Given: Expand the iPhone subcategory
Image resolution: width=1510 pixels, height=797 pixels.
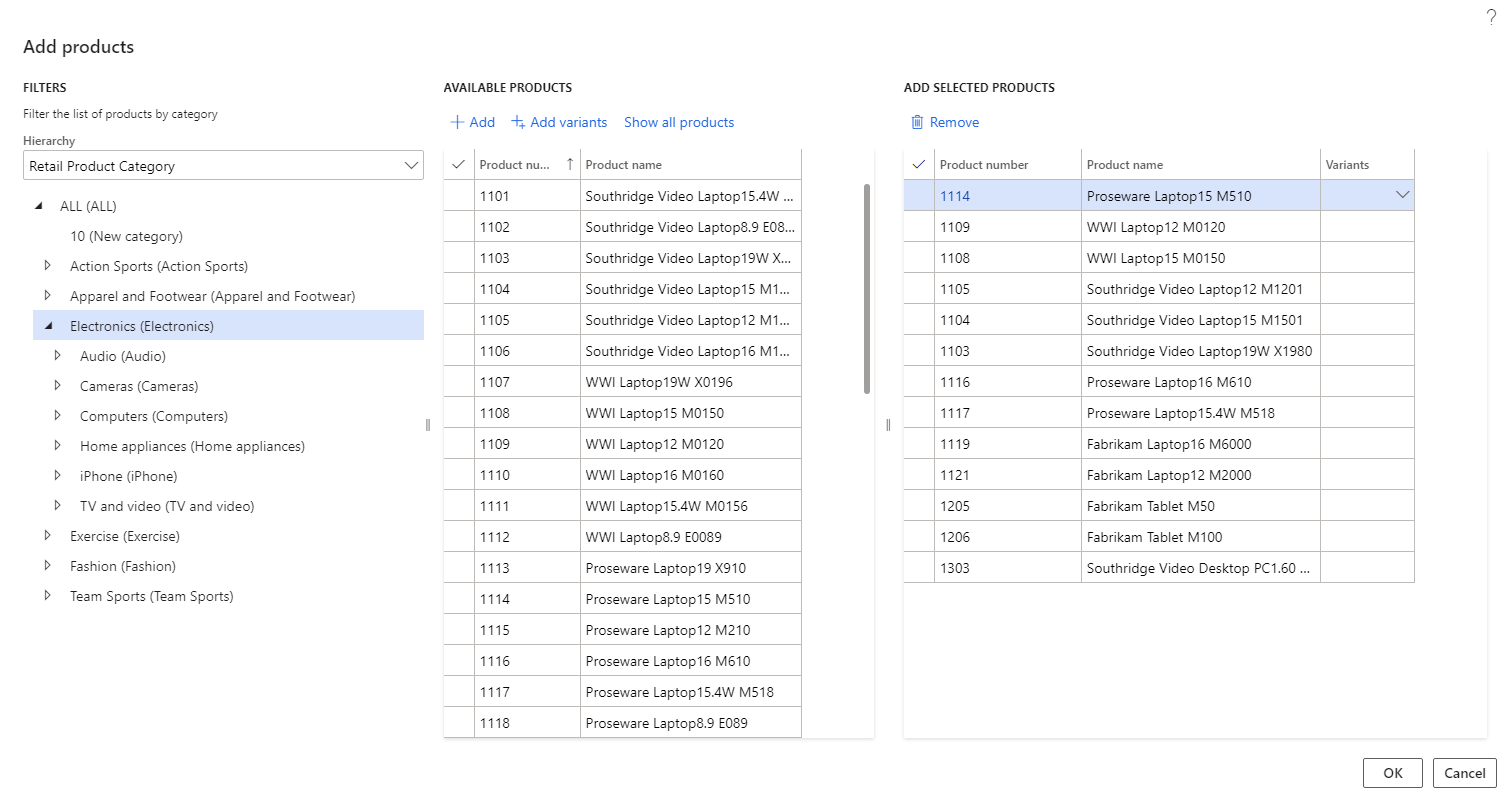Looking at the screenshot, I should 57,476.
